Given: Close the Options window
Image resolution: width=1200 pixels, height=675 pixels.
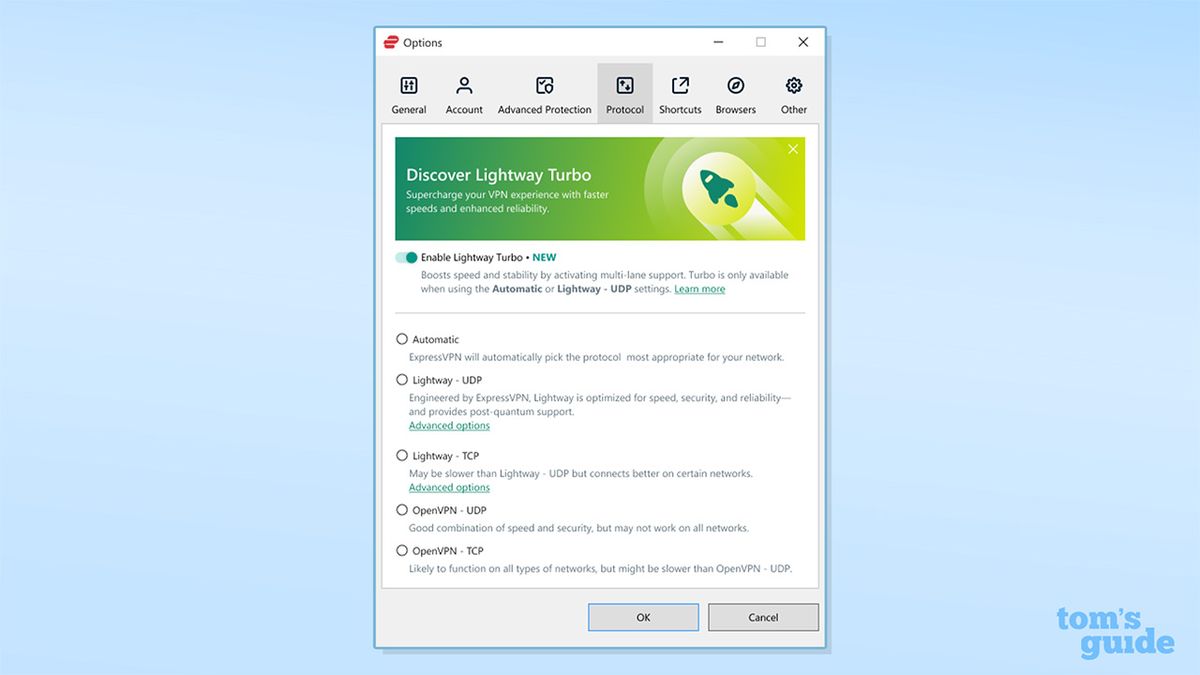Looking at the screenshot, I should (x=803, y=42).
